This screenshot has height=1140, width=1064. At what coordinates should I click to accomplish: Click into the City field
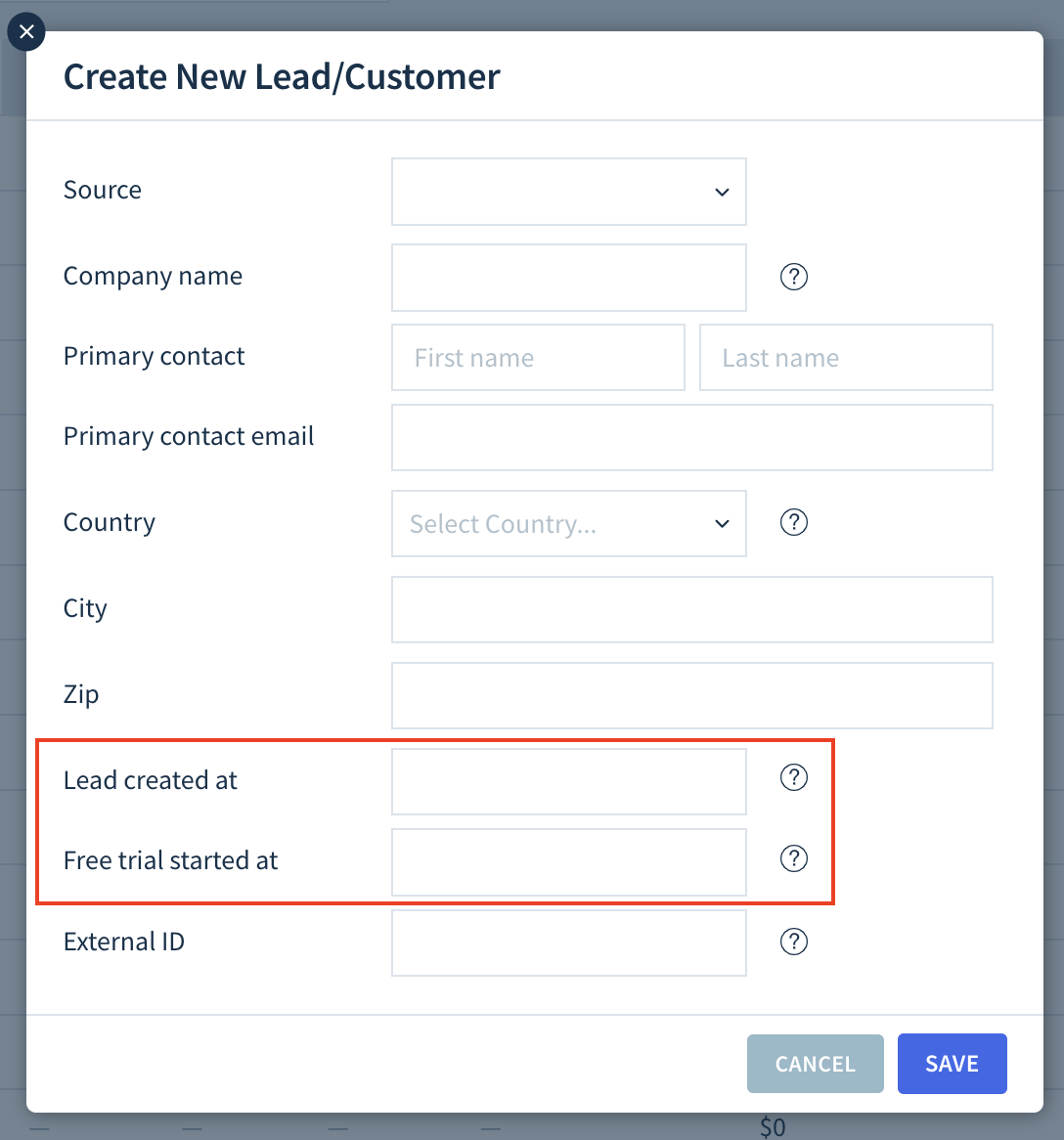pos(691,609)
